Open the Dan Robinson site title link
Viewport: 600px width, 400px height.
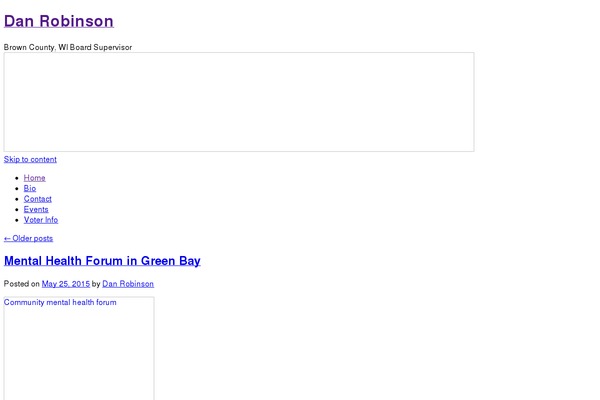pos(59,21)
